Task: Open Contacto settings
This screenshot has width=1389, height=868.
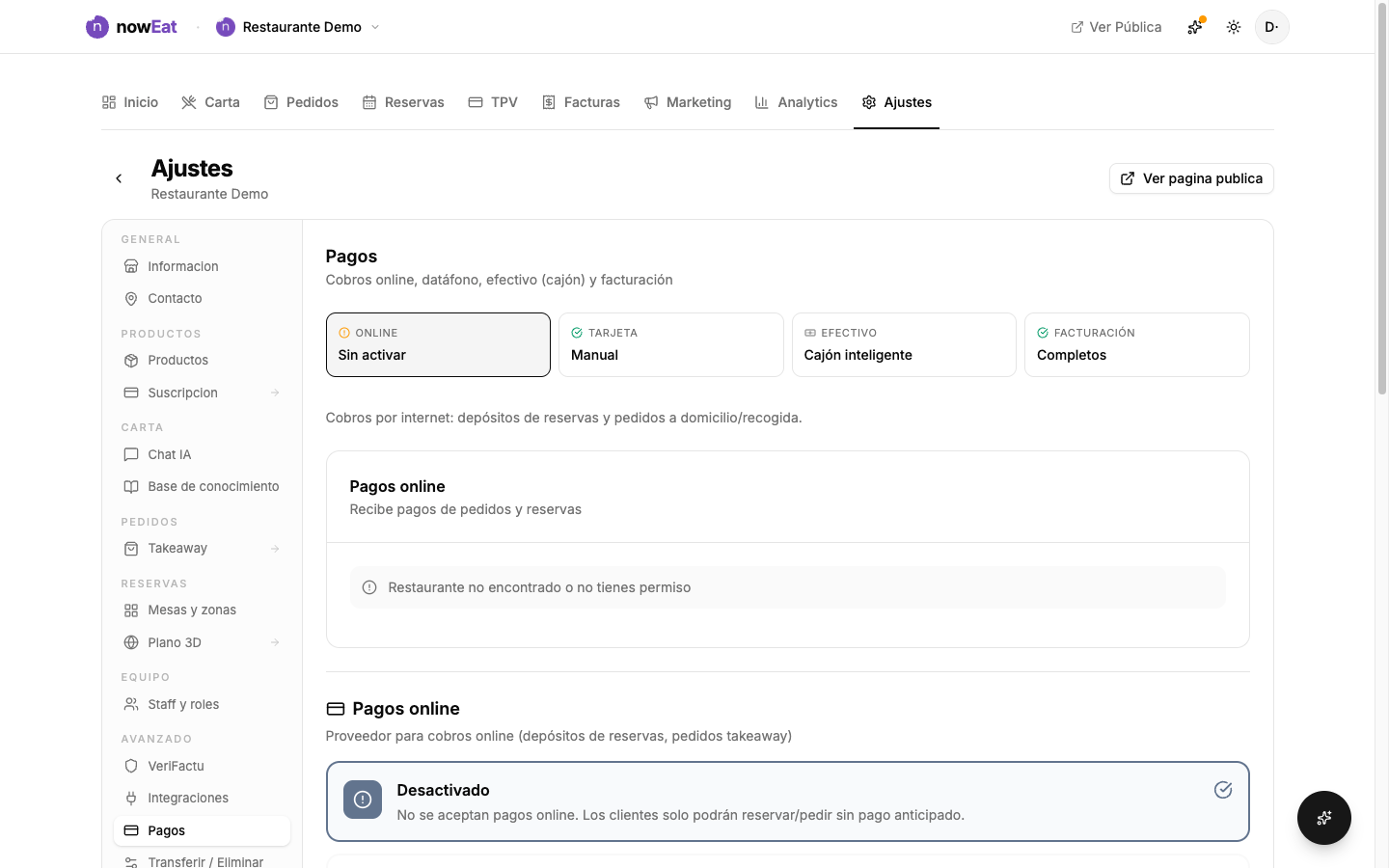Action: (x=202, y=299)
